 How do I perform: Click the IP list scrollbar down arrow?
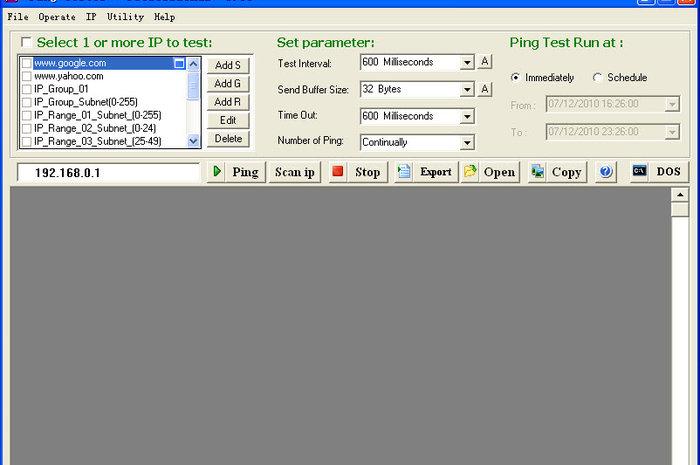pyautogui.click(x=193, y=141)
